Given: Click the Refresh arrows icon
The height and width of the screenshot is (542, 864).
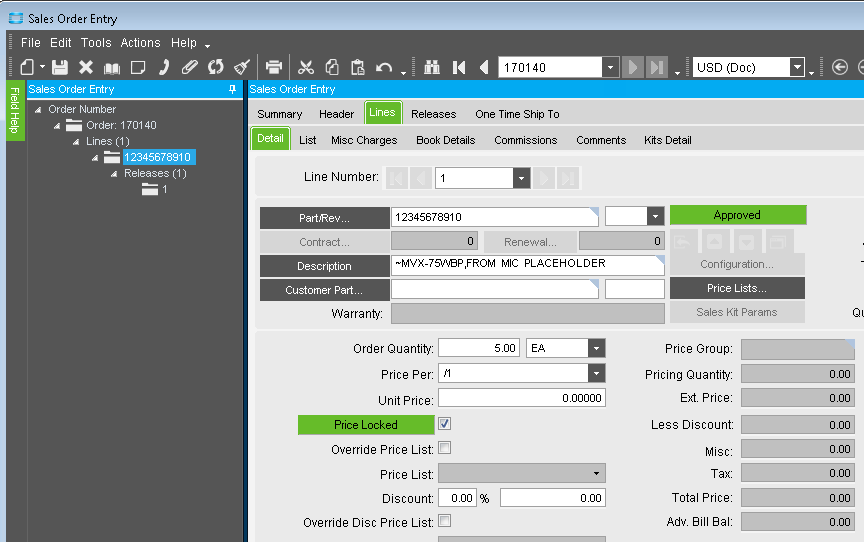Looking at the screenshot, I should click(216, 67).
